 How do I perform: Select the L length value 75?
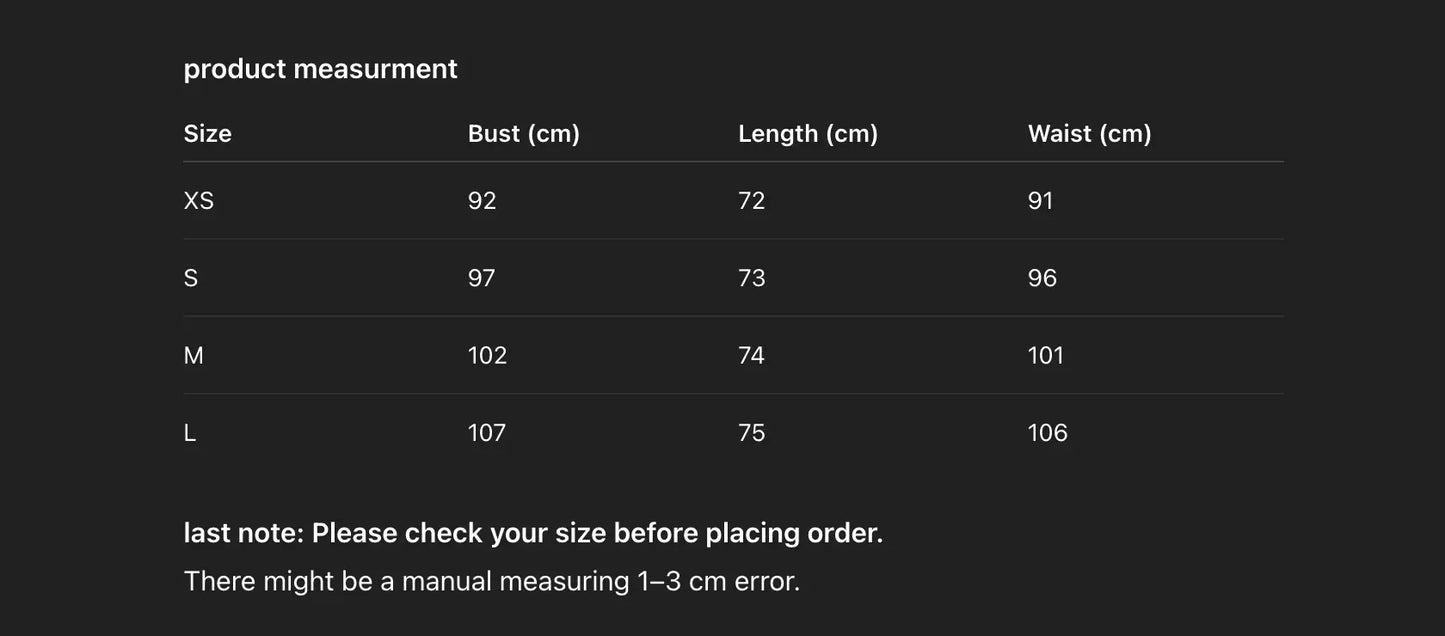(x=752, y=433)
